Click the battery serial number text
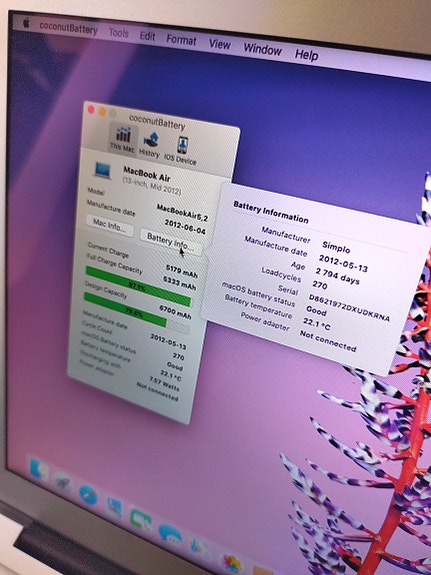Screen dimensions: 431x575 (x=349, y=308)
